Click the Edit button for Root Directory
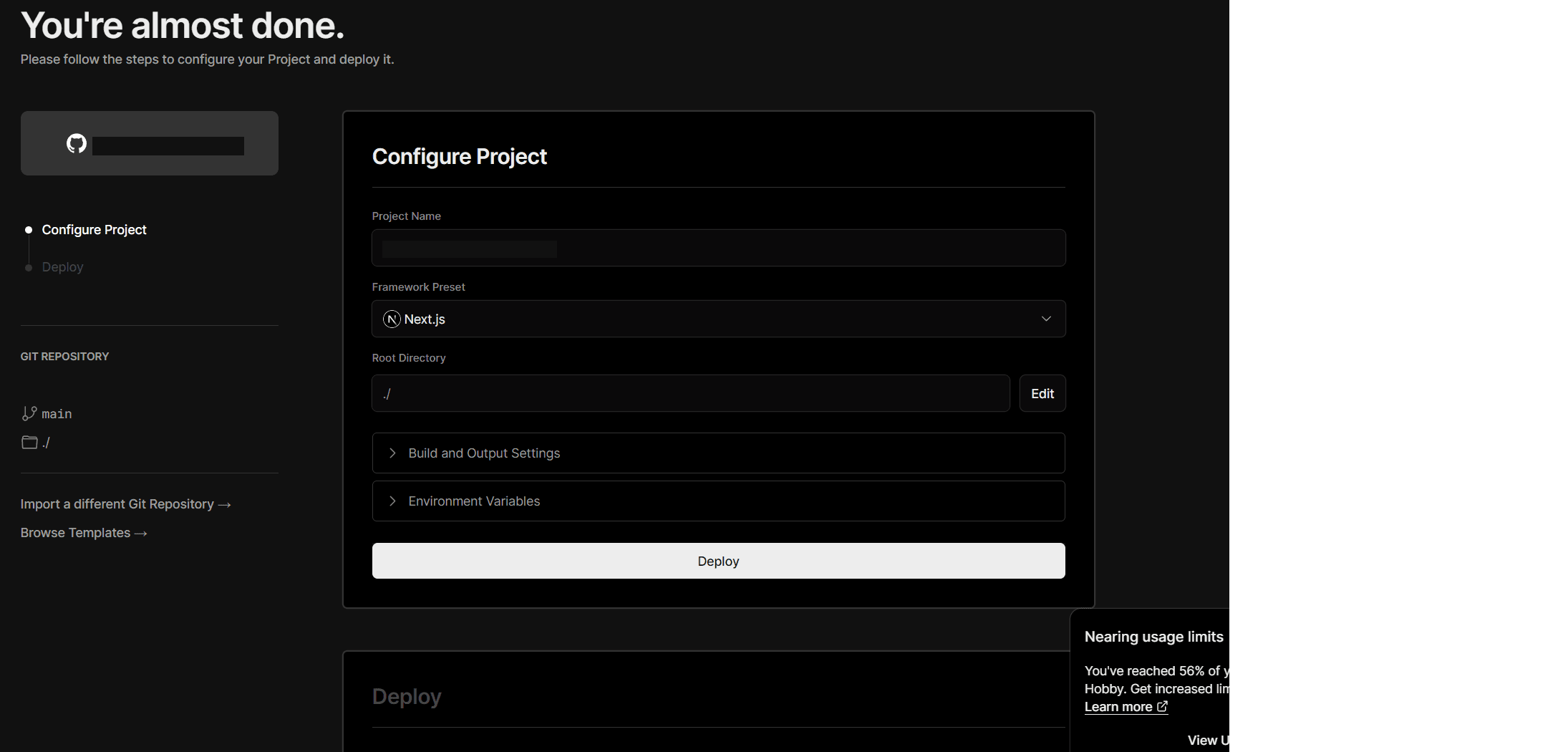This screenshot has width=1568, height=752. coord(1042,393)
